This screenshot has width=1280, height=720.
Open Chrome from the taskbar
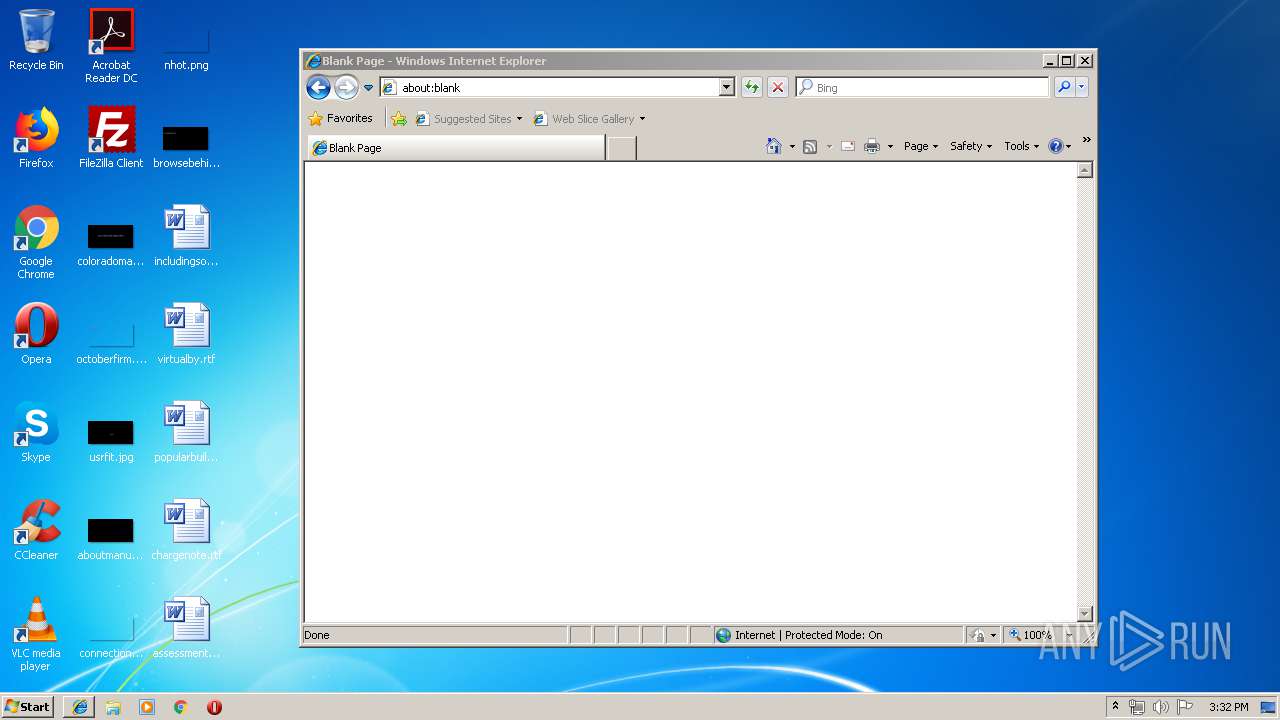point(180,707)
